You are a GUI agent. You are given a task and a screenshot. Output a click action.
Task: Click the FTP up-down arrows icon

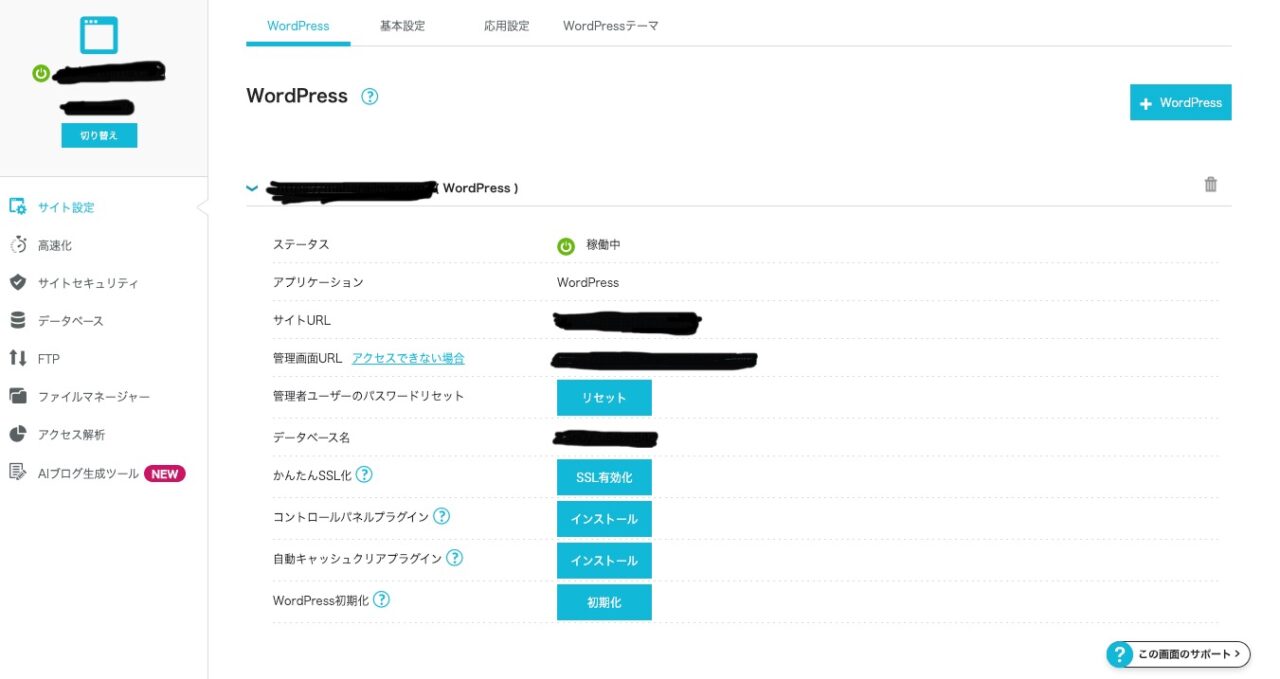click(17, 358)
